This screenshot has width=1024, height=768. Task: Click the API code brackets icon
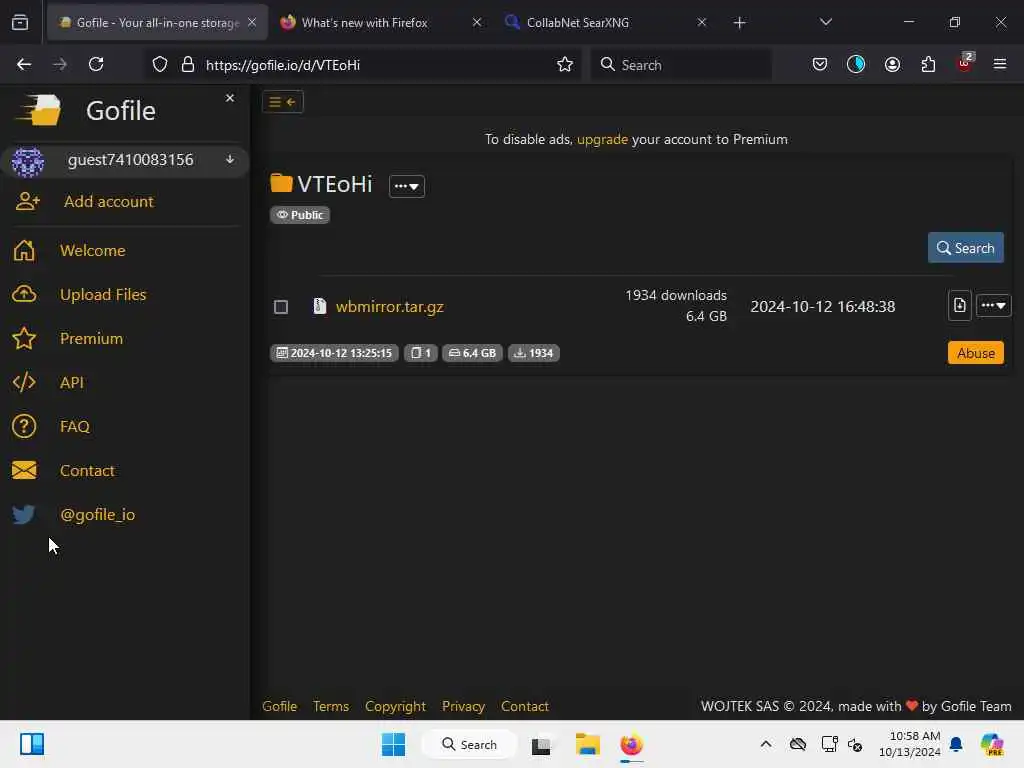24,382
